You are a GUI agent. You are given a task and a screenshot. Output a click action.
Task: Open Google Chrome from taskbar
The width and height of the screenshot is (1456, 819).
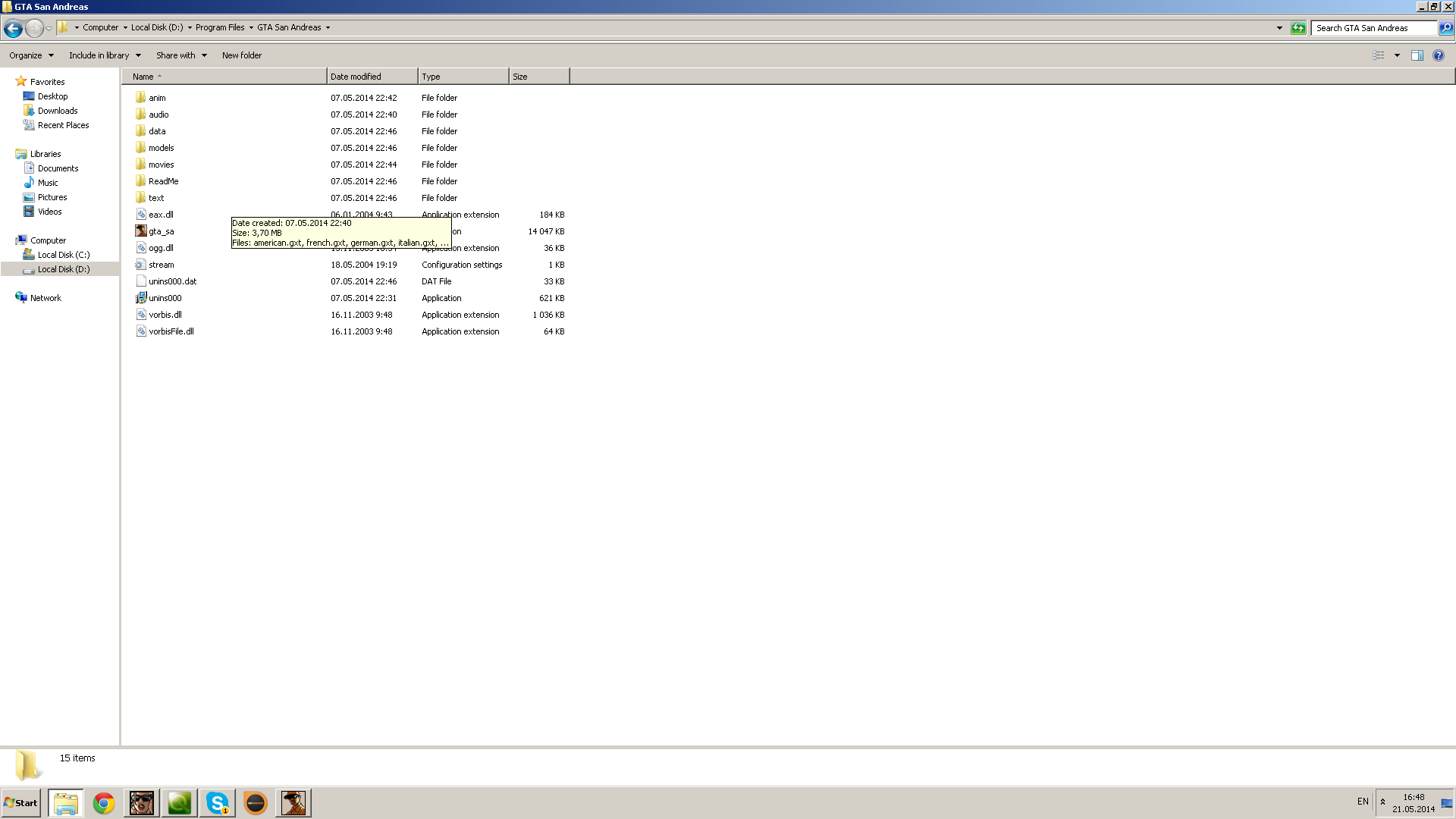pos(104,803)
